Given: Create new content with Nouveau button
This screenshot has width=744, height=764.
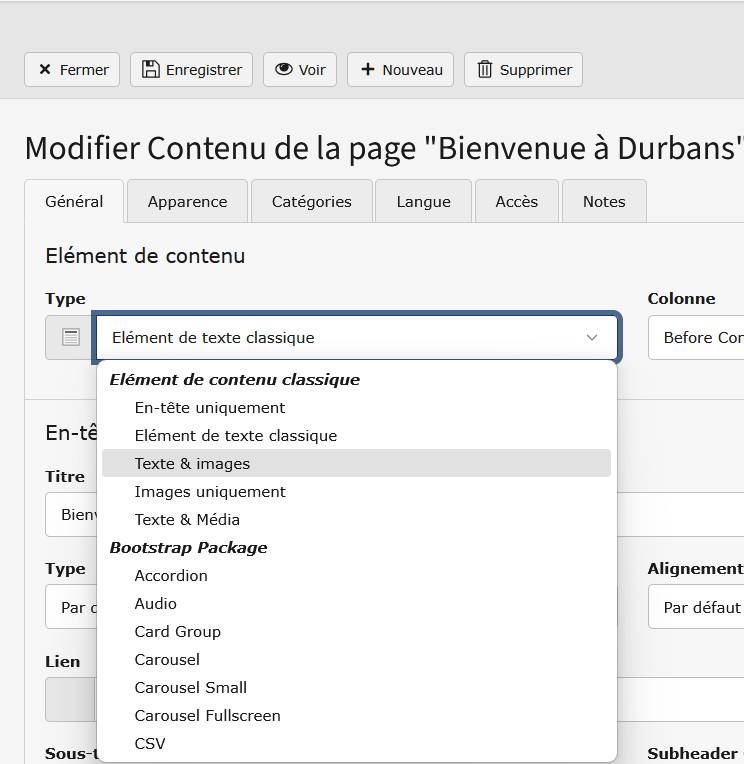Looking at the screenshot, I should (400, 70).
